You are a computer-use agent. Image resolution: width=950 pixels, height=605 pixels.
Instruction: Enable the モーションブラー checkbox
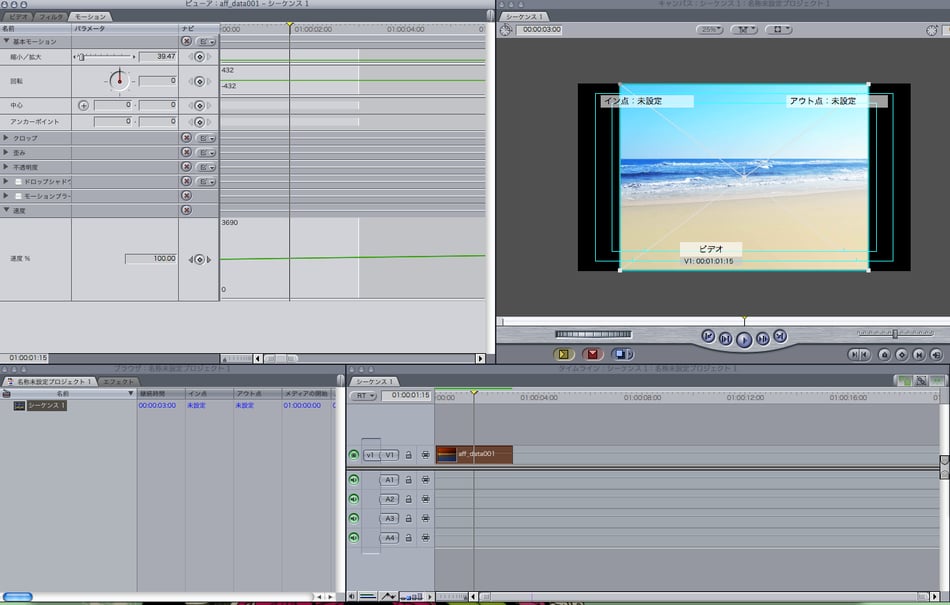click(18, 196)
